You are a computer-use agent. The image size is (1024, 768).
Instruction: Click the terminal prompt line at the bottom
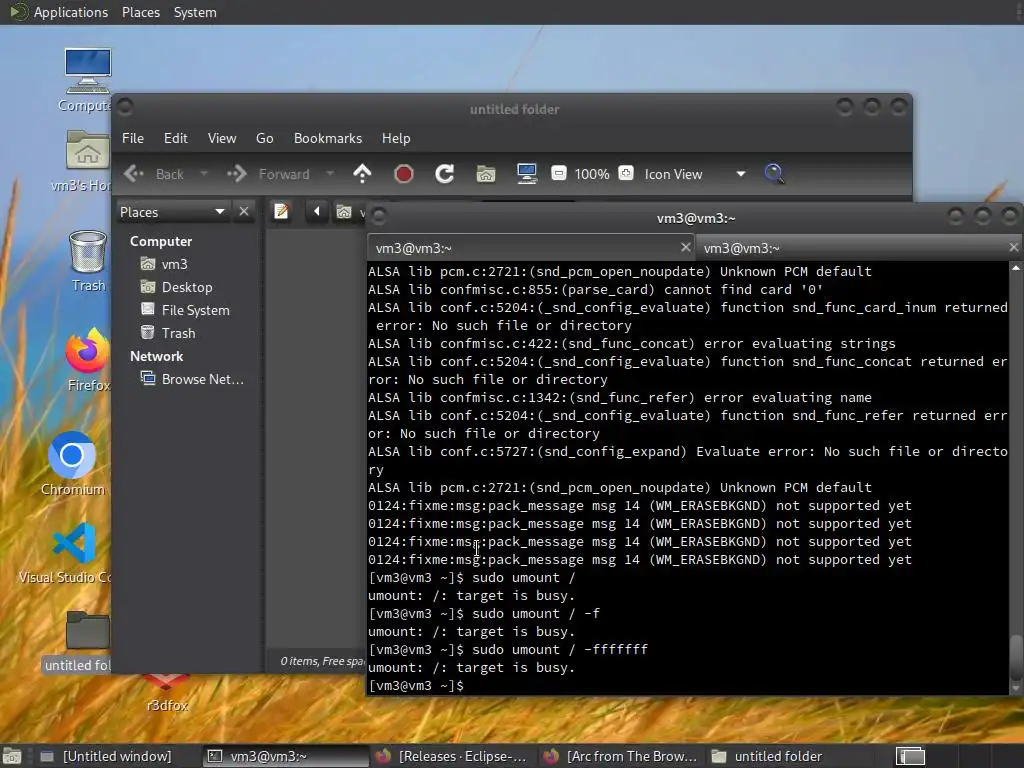pos(688,686)
